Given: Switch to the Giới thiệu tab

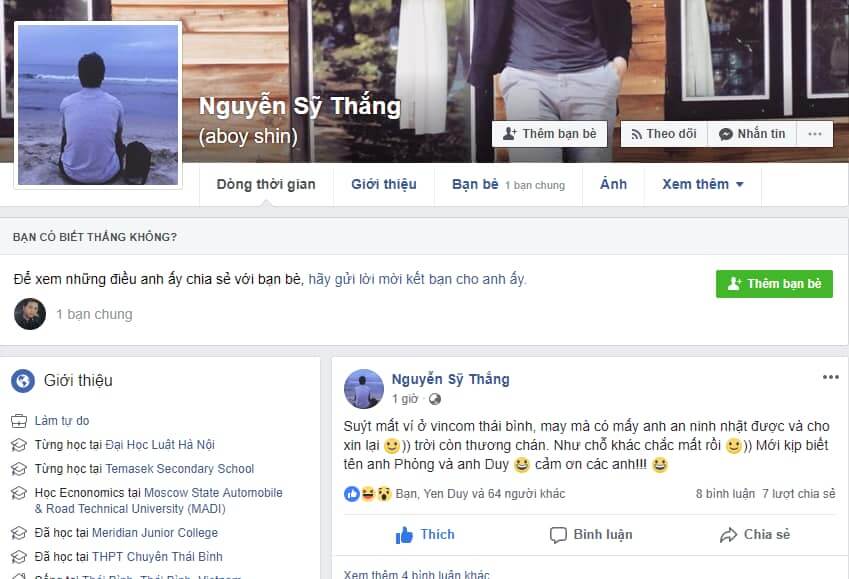Looking at the screenshot, I should pyautogui.click(x=384, y=185).
